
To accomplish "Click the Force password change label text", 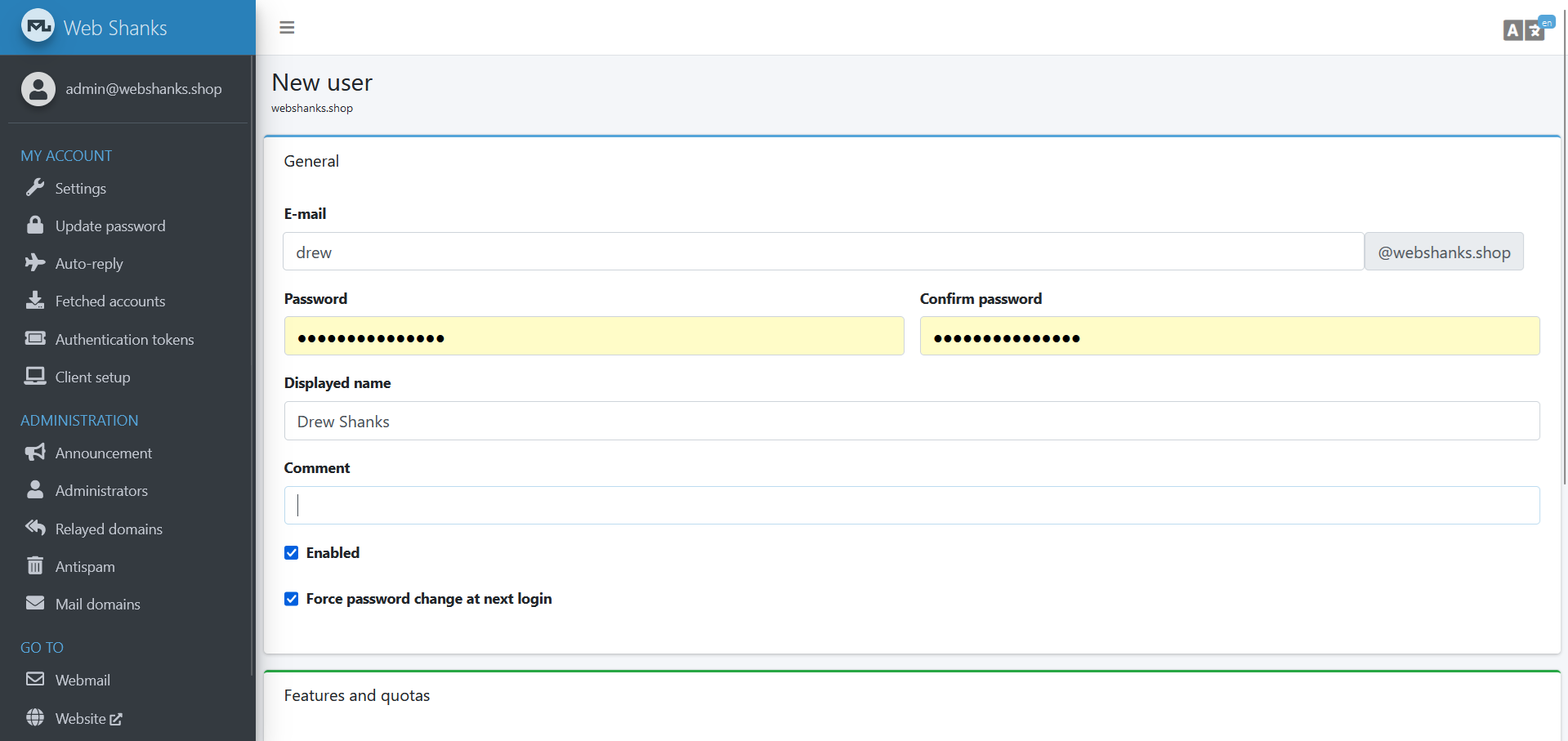I will [x=429, y=599].
